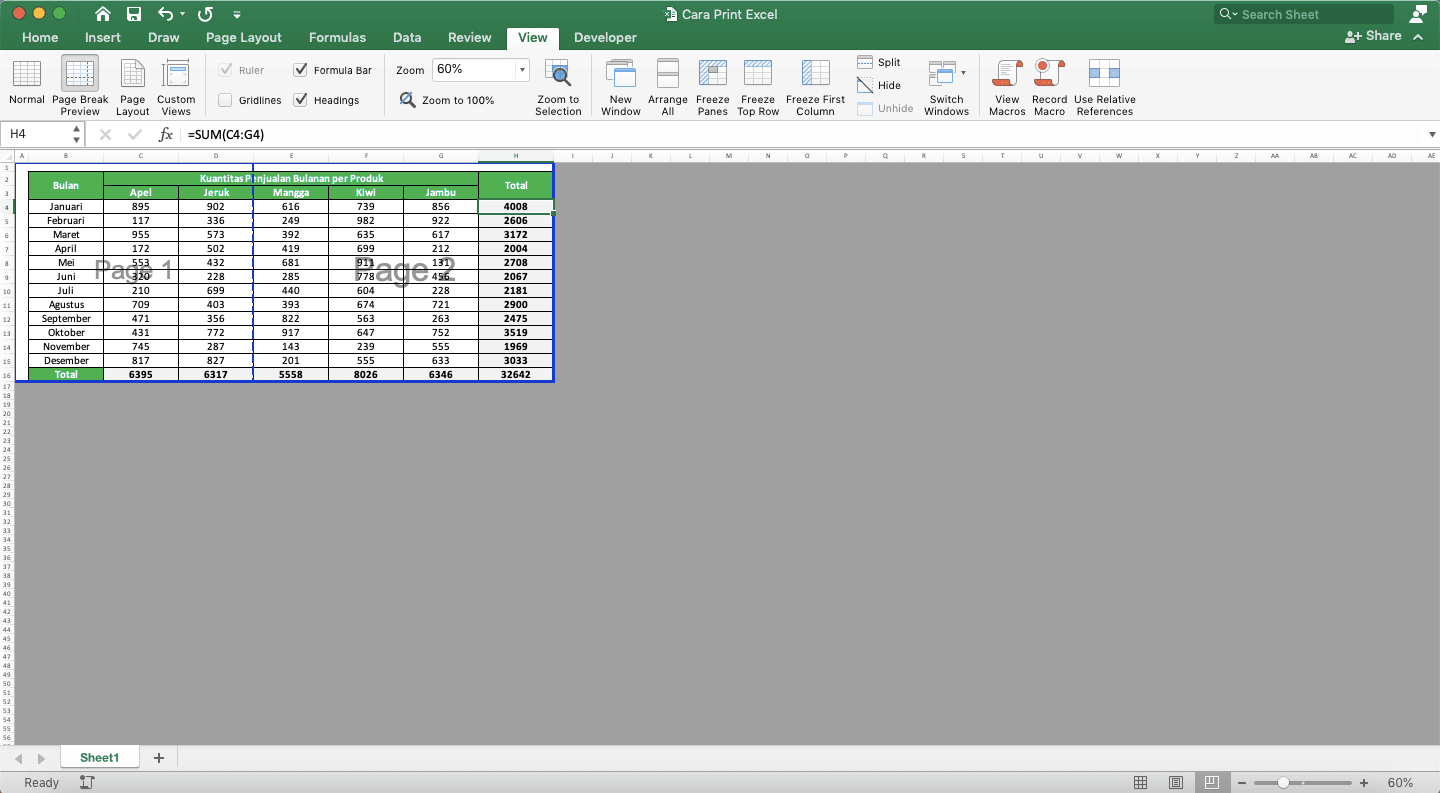The width and height of the screenshot is (1440, 793).
Task: Open the Data tab
Action: (x=407, y=37)
